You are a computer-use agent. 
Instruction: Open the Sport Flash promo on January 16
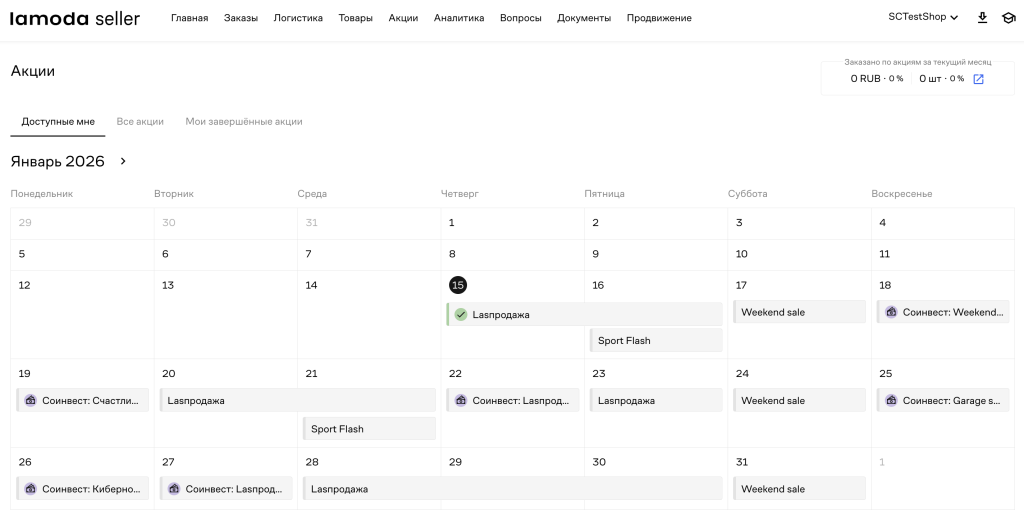click(x=655, y=341)
